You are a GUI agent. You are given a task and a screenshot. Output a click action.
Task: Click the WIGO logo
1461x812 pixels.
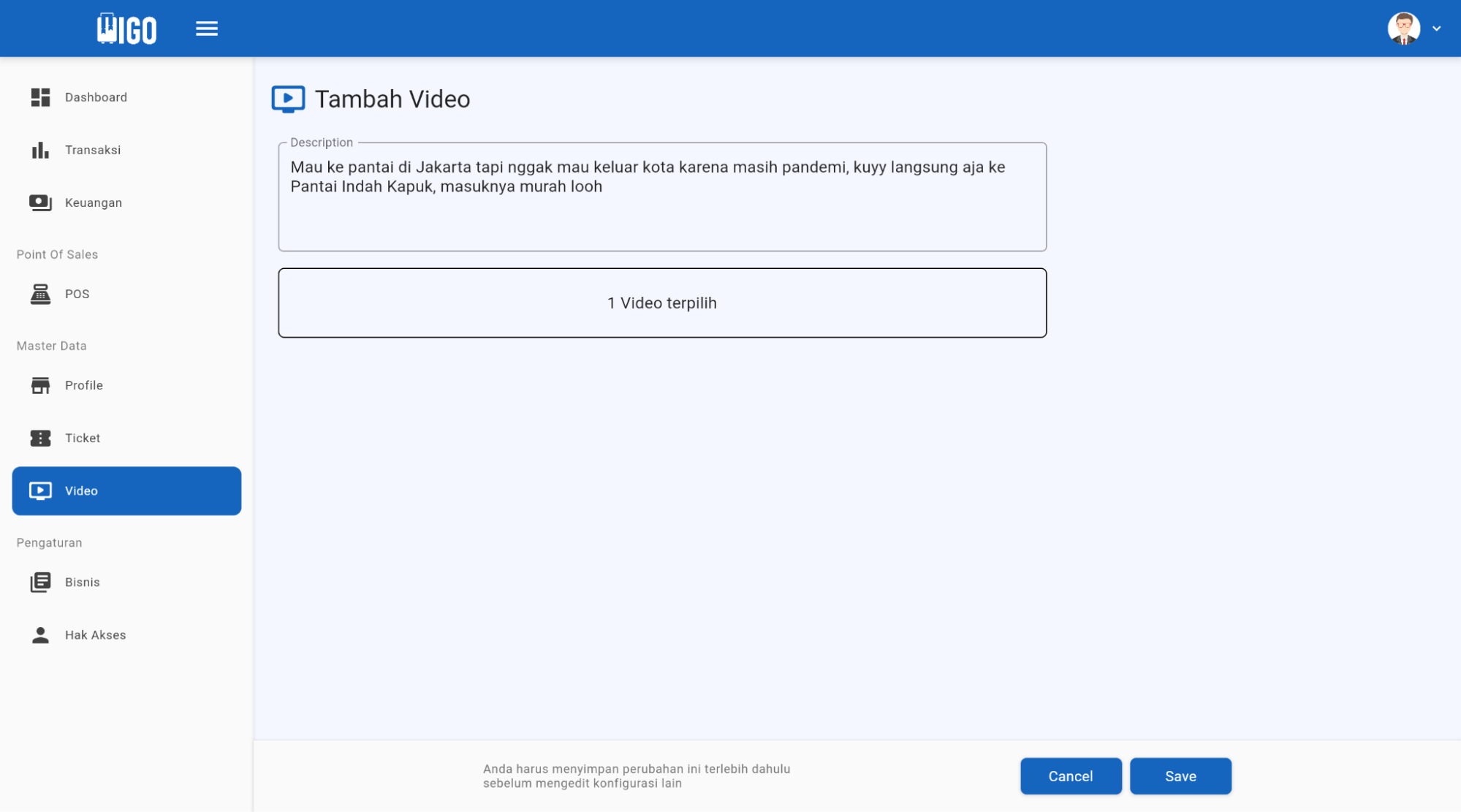click(126, 28)
